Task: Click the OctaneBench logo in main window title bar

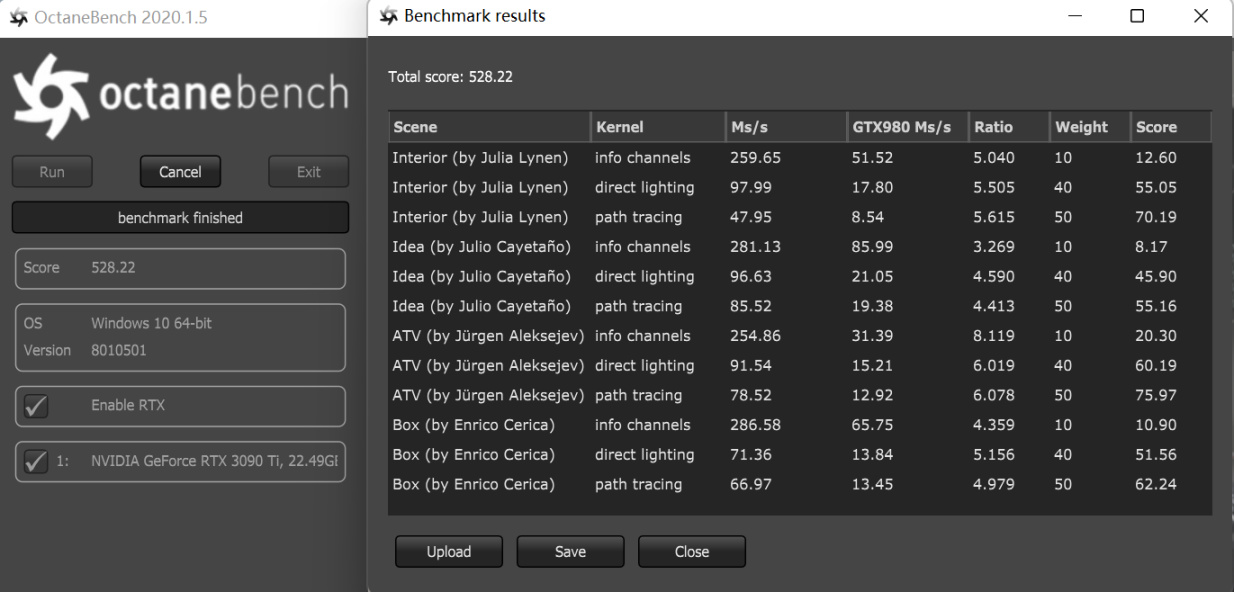Action: pos(19,18)
